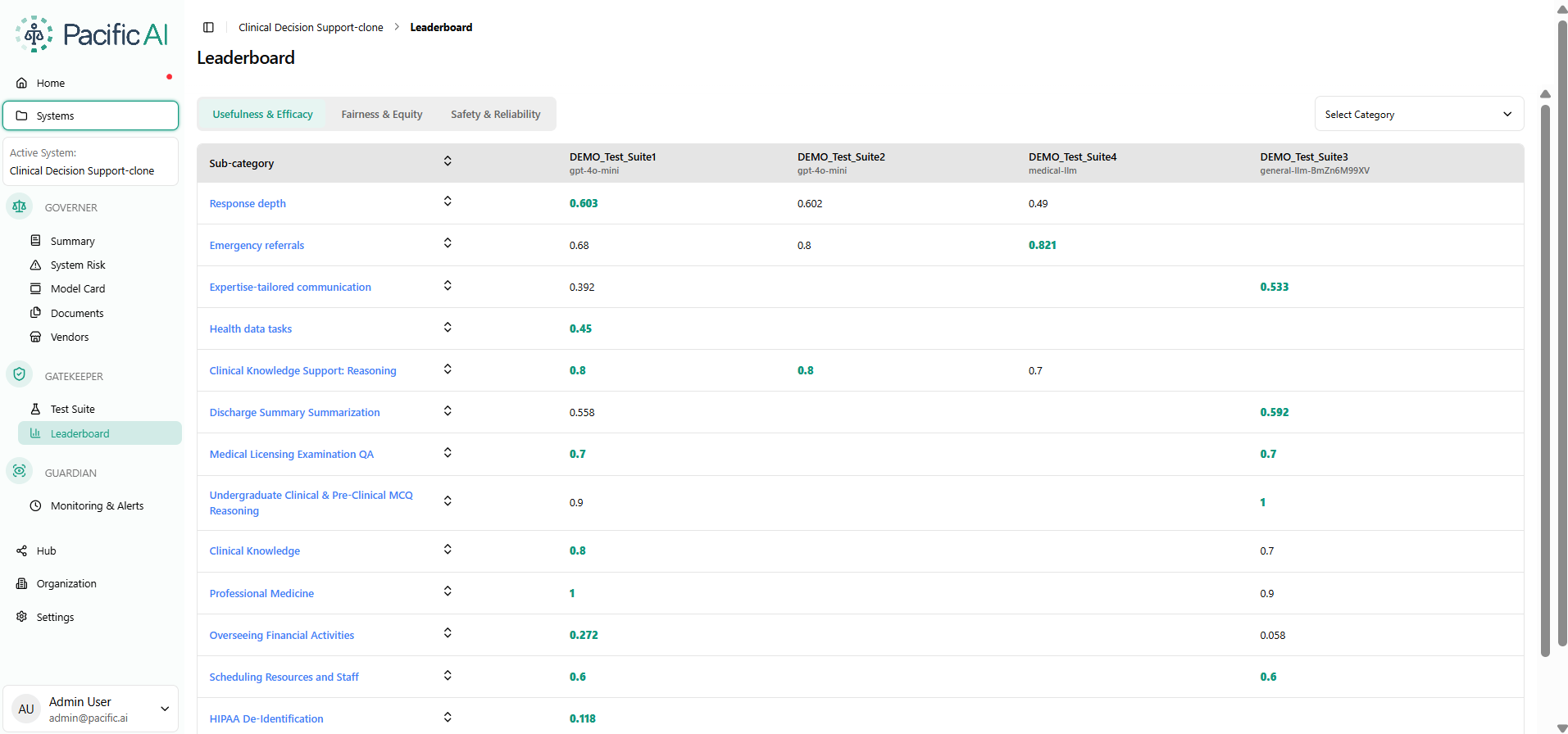
Task: Click the table scrollbar up arrow
Action: tap(1545, 93)
